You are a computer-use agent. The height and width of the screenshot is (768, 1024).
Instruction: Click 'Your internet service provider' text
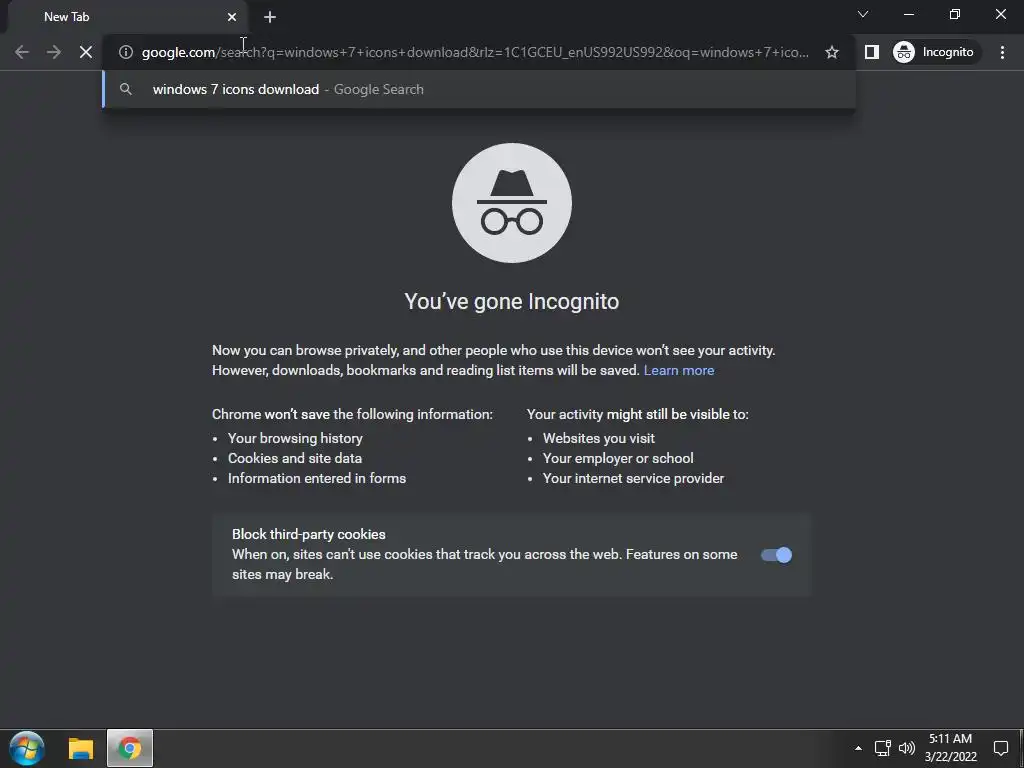[633, 479]
